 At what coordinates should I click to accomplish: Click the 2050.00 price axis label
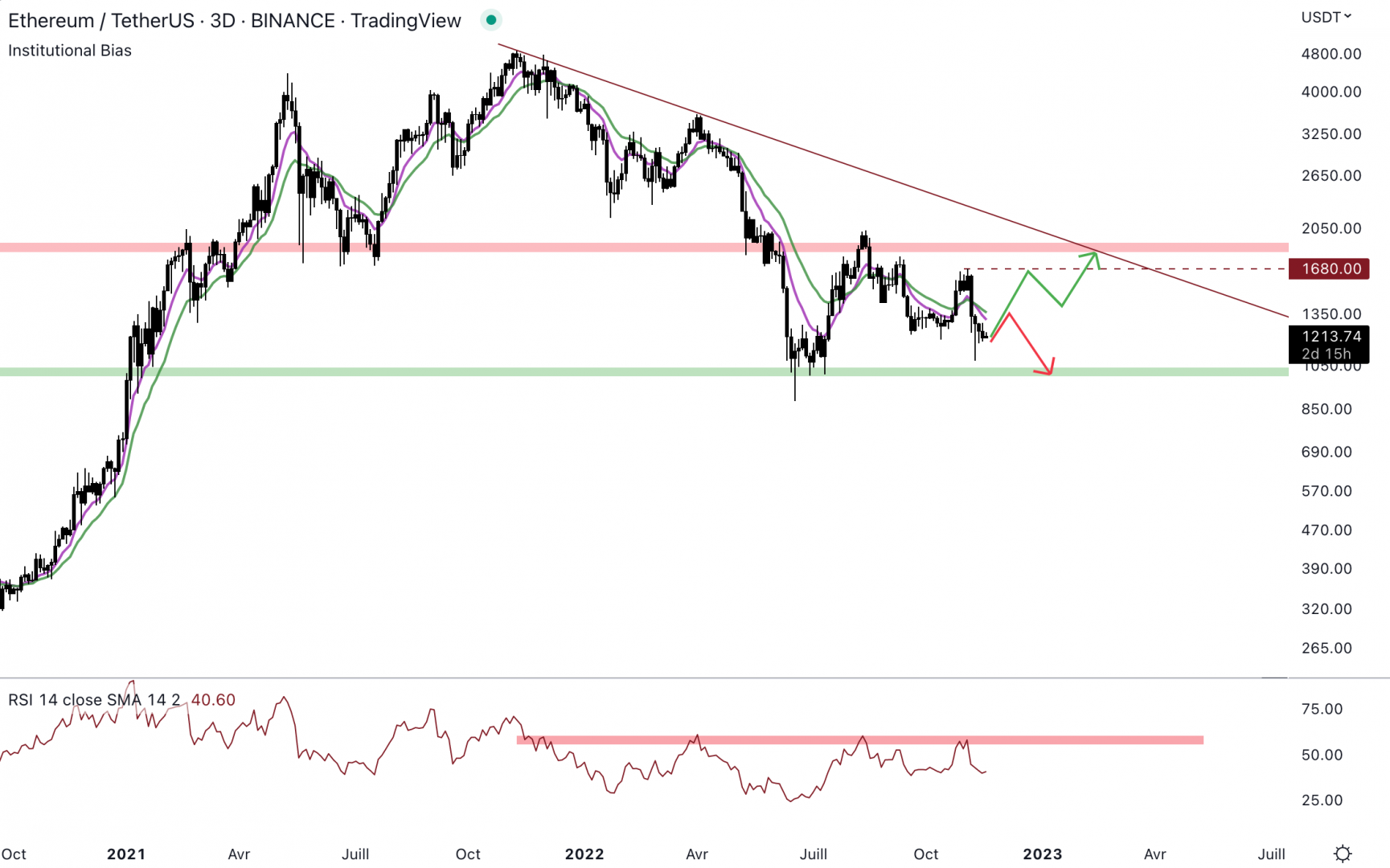1331,228
